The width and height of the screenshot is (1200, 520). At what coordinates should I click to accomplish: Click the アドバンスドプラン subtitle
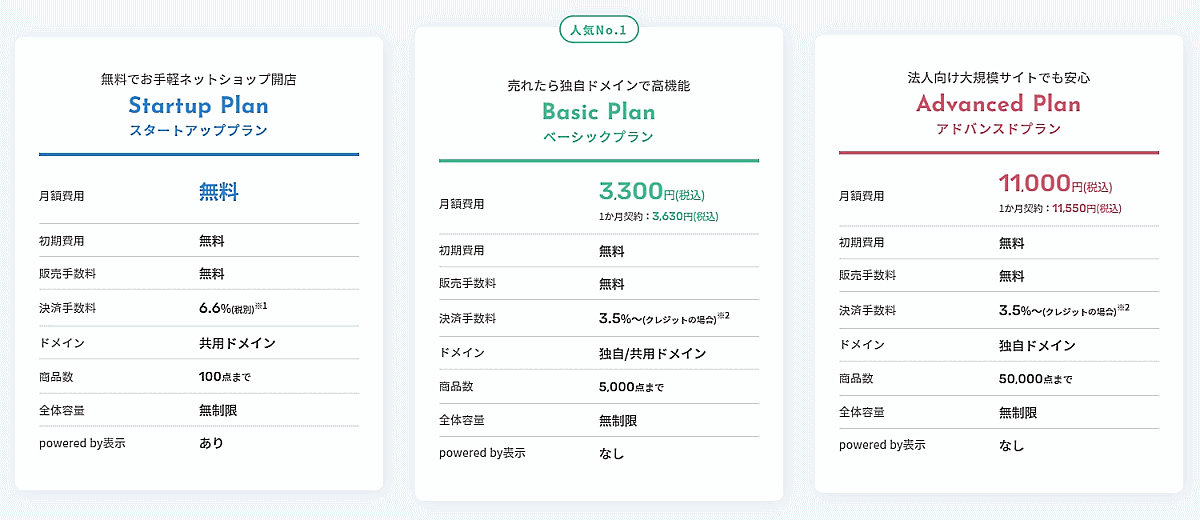998,129
